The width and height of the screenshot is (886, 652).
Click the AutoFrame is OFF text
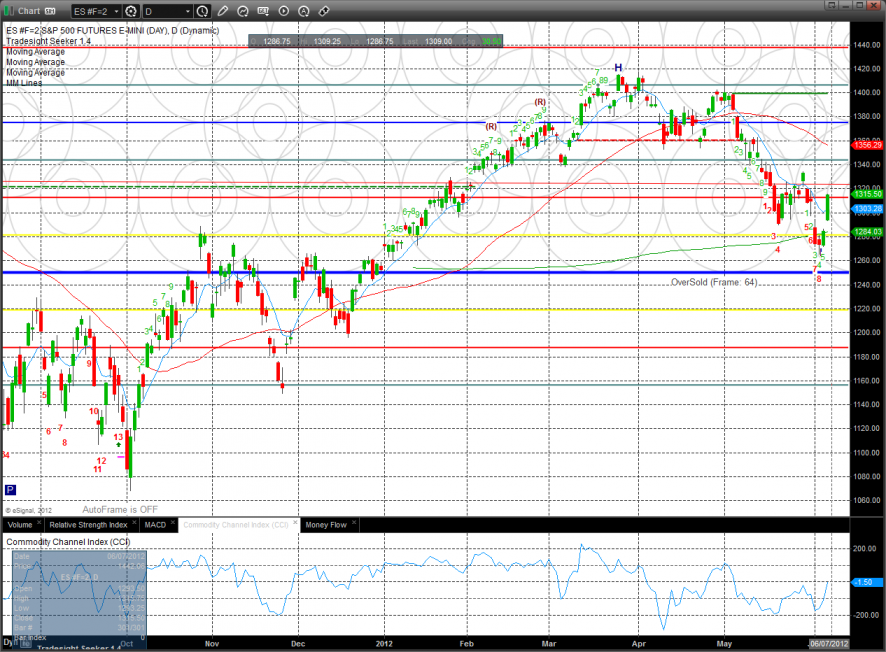(x=120, y=510)
